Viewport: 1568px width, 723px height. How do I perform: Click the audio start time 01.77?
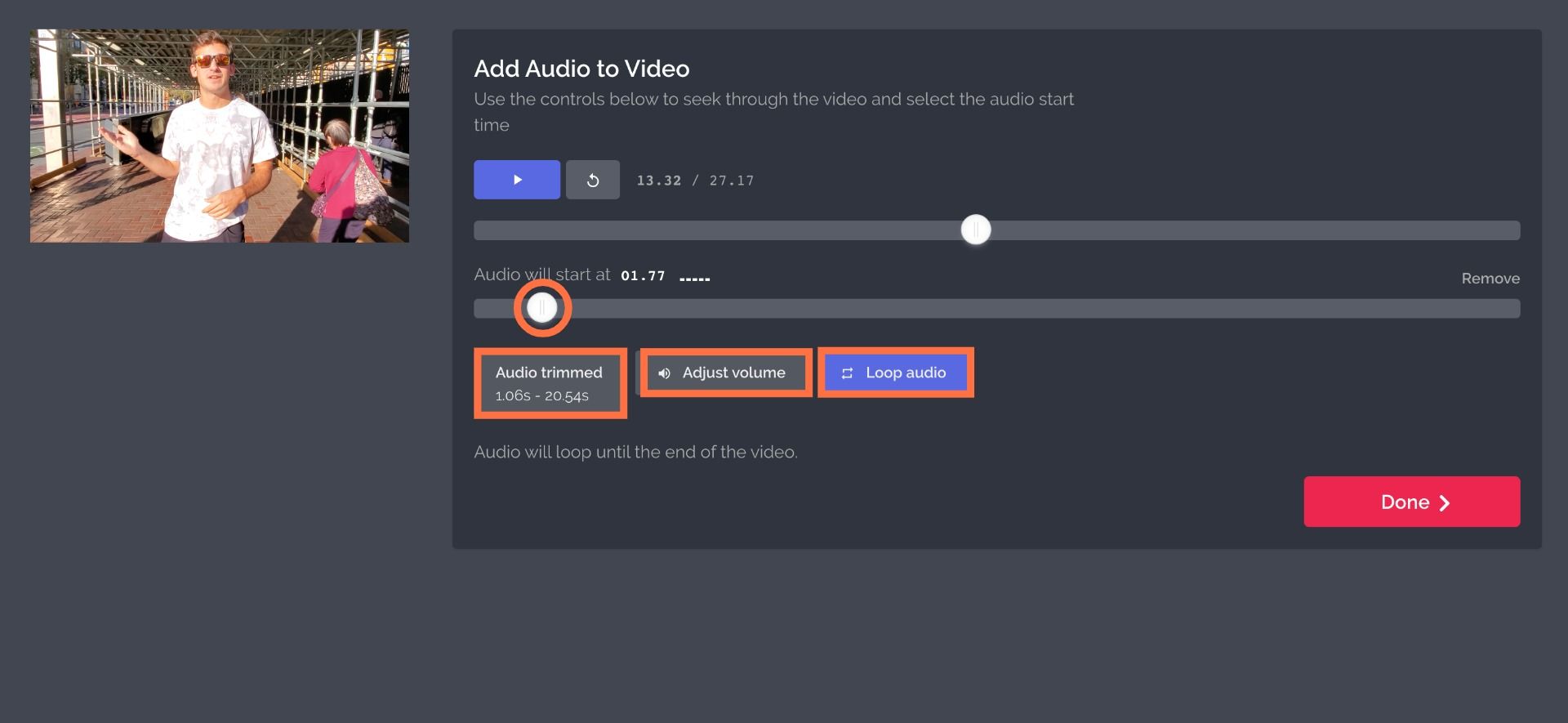[643, 276]
